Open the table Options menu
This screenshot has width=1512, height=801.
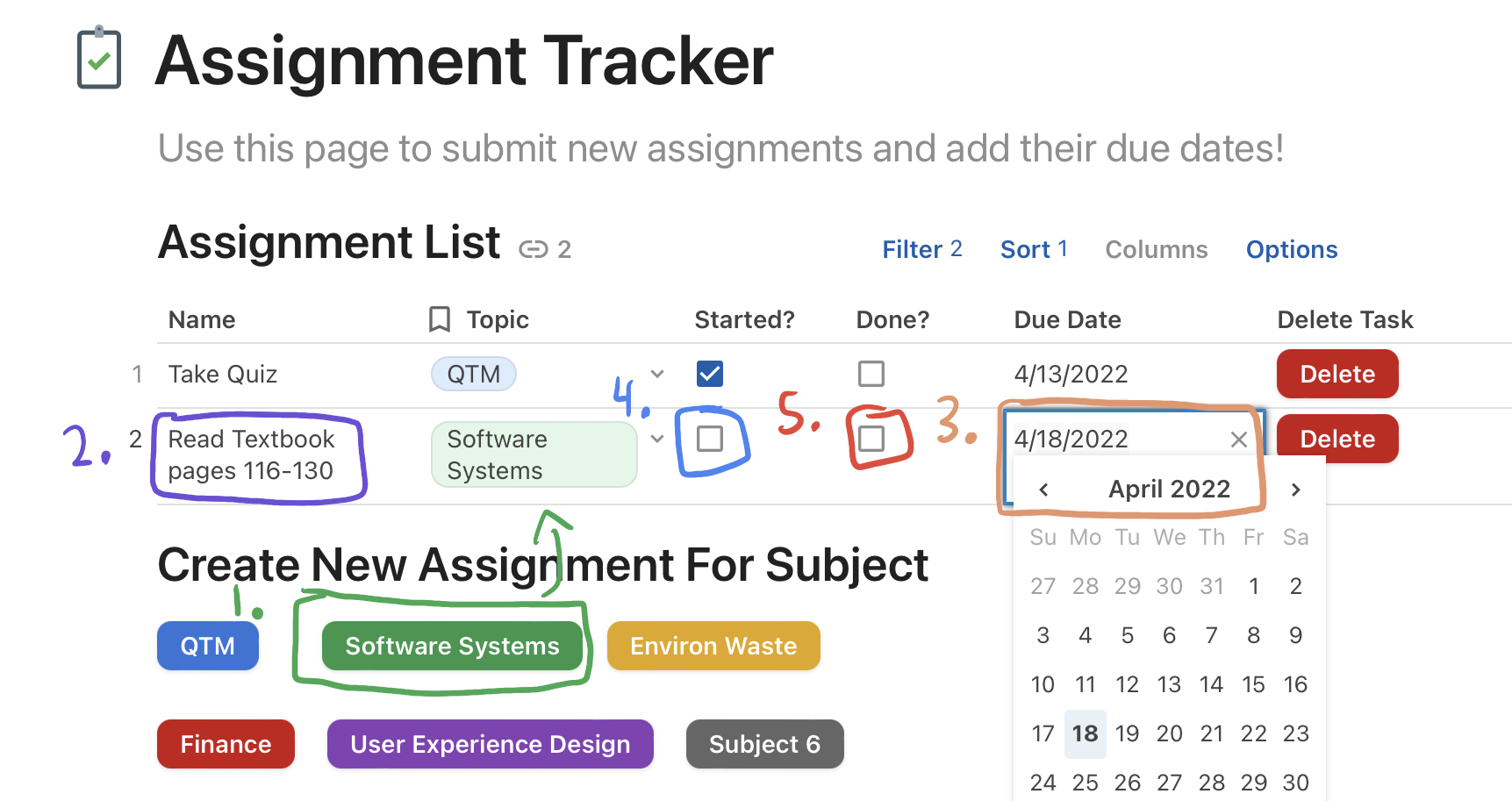click(x=1291, y=250)
